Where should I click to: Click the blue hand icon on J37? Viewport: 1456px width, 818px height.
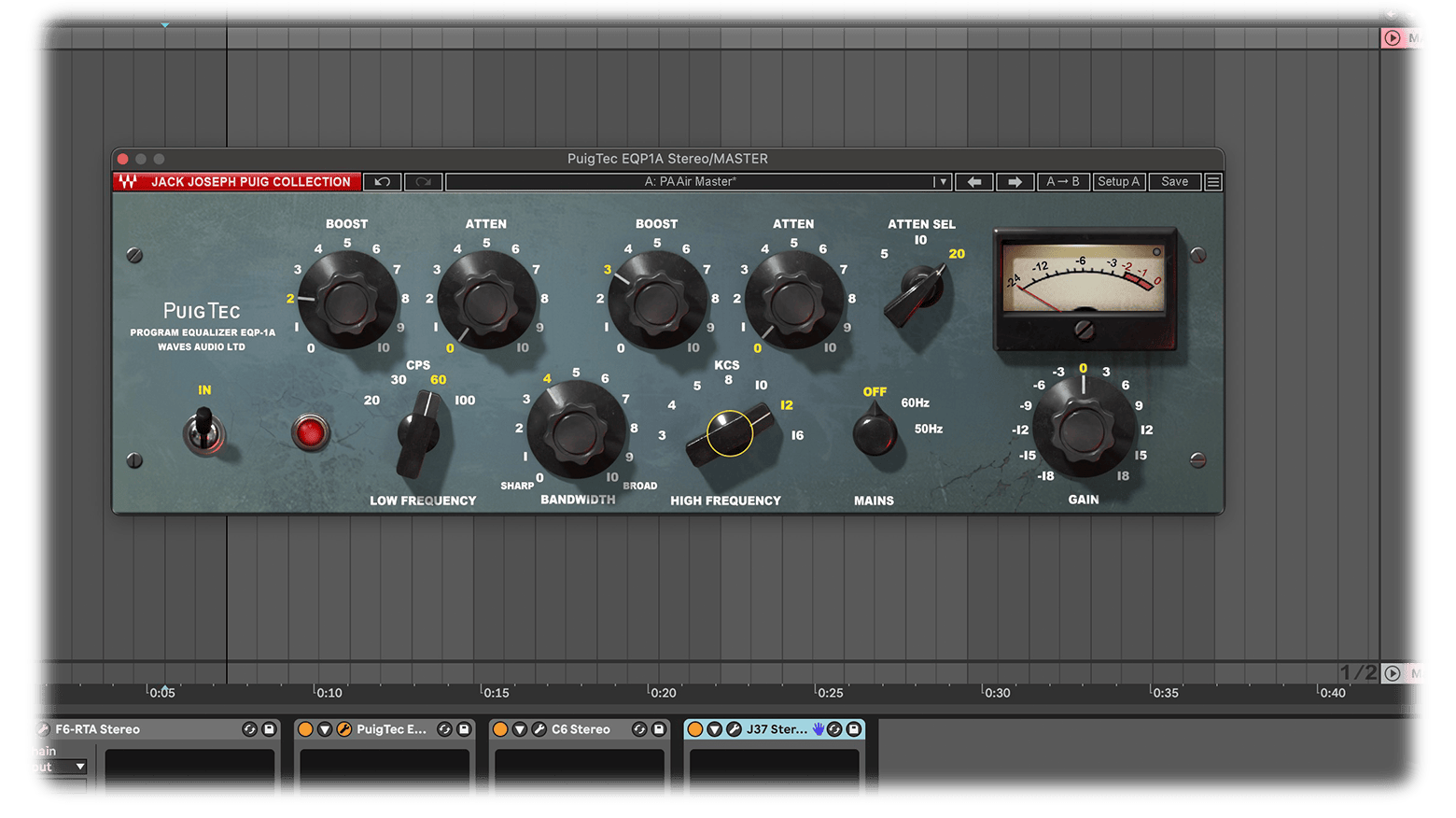pos(819,729)
